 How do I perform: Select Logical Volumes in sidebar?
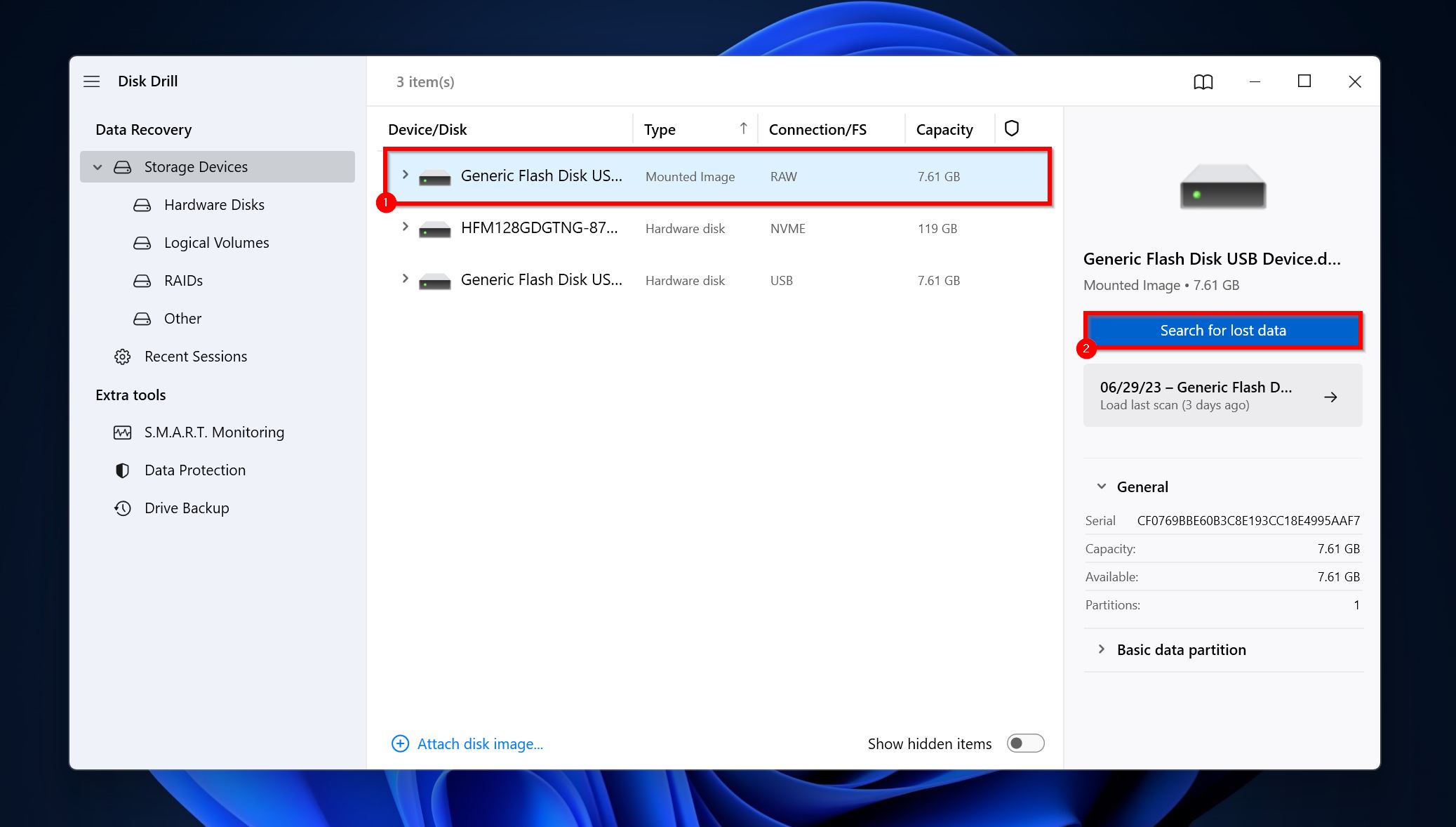click(217, 242)
